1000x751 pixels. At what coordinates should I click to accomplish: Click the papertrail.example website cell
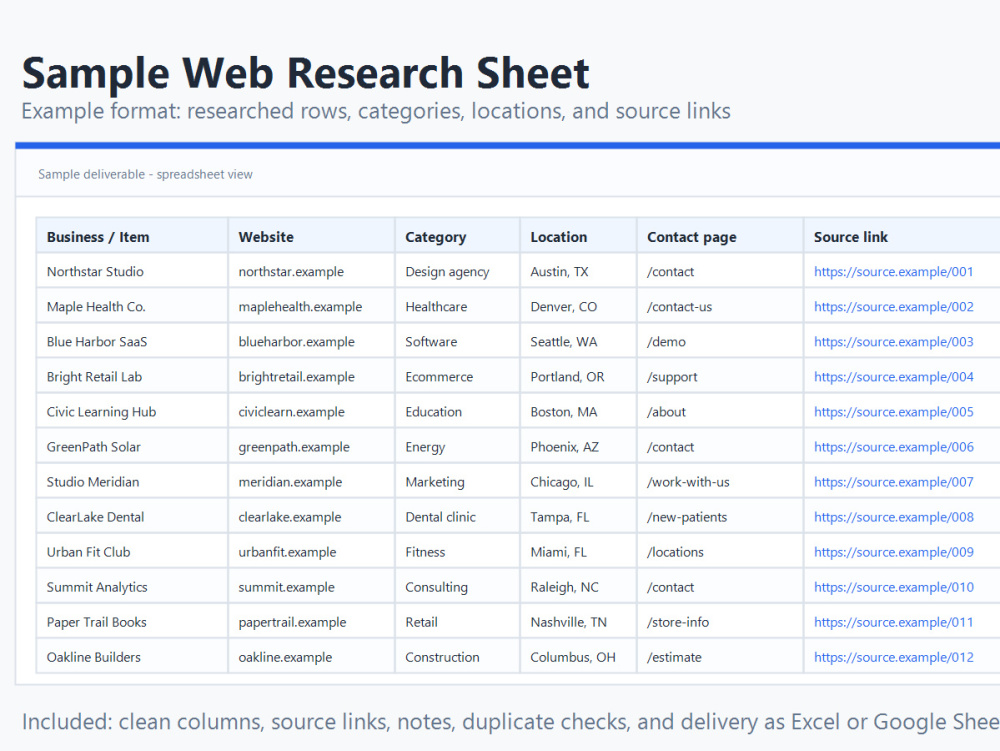coord(311,622)
